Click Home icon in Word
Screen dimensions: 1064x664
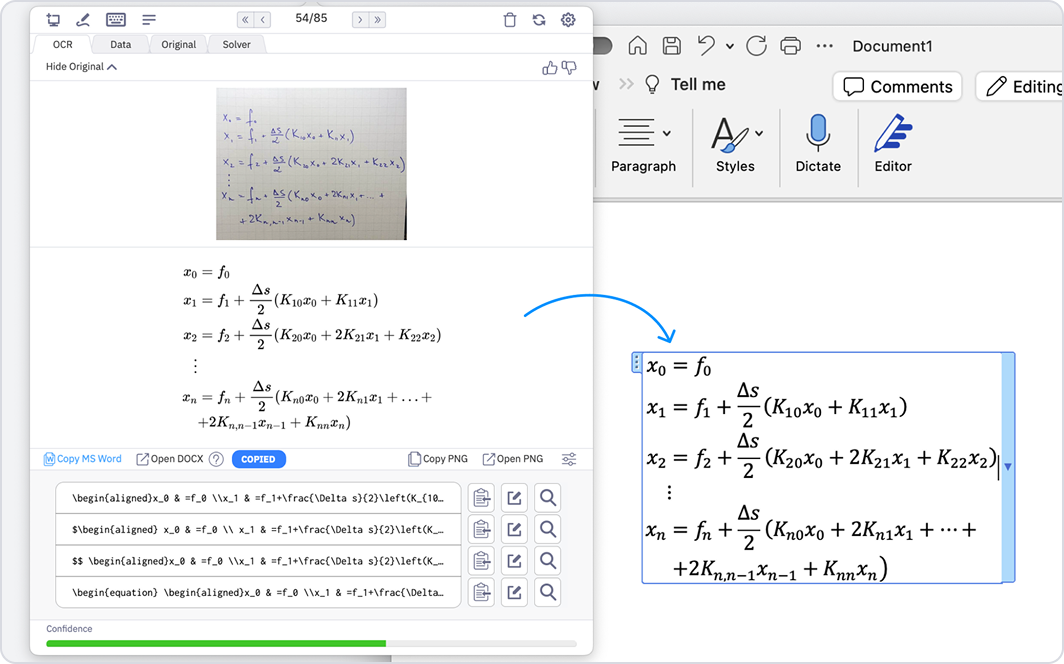point(637,45)
